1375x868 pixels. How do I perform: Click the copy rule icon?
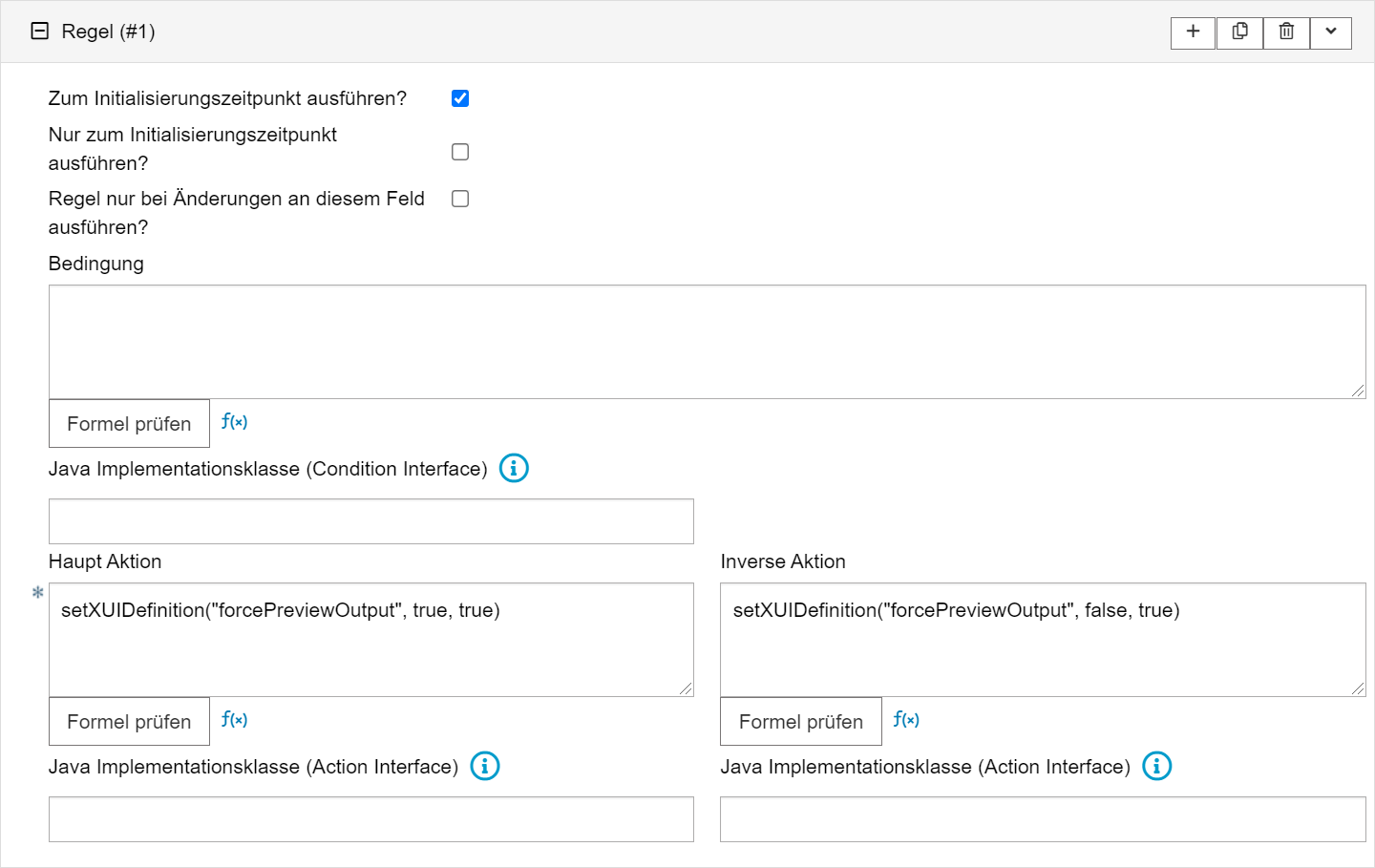pos(1239,32)
